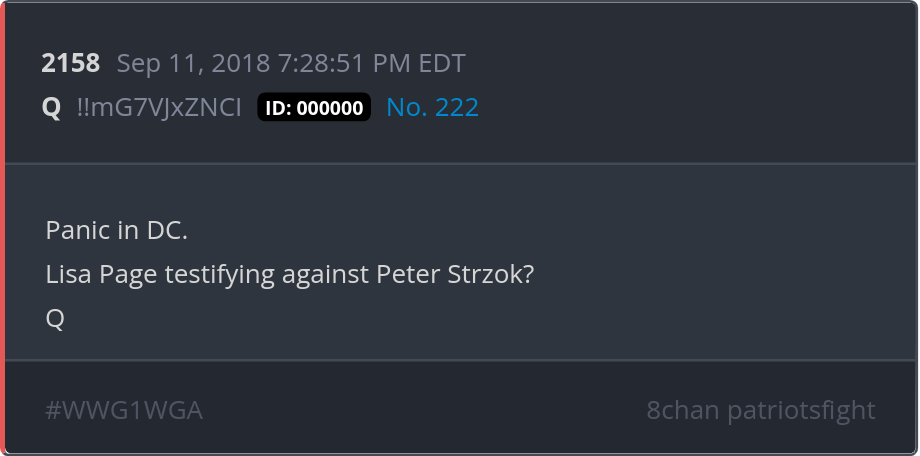Click the "EDT" timezone label
The height and width of the screenshot is (456, 920).
(442, 63)
